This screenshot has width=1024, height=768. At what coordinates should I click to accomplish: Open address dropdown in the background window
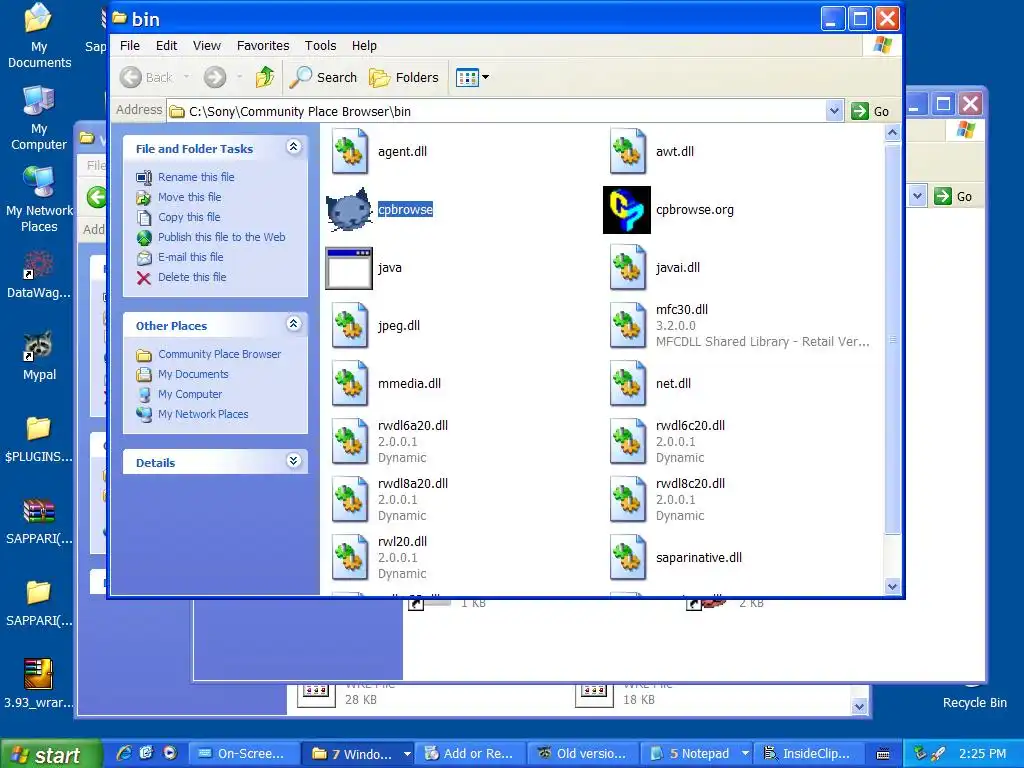pyautogui.click(x=917, y=196)
